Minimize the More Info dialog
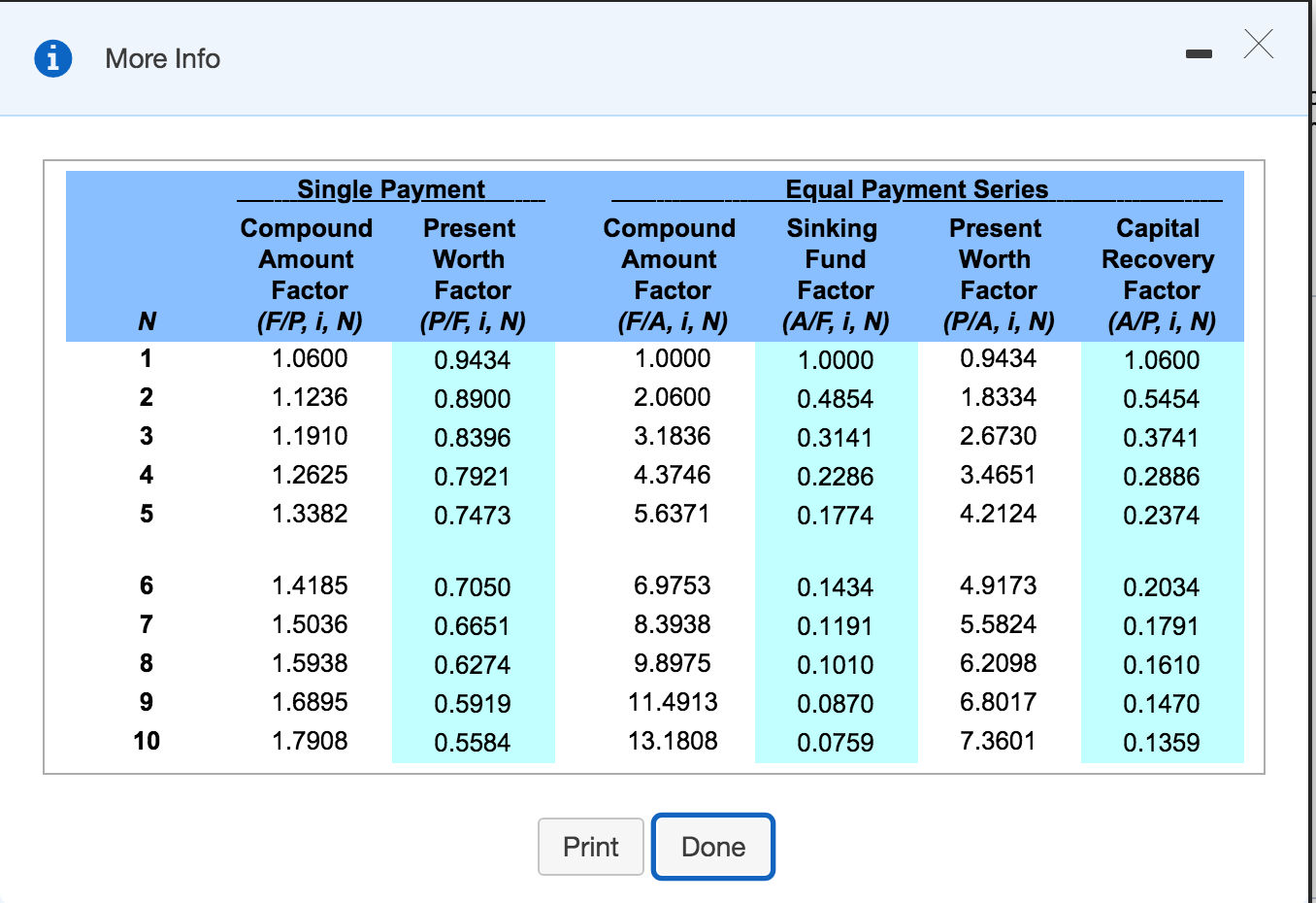 (x=1199, y=54)
